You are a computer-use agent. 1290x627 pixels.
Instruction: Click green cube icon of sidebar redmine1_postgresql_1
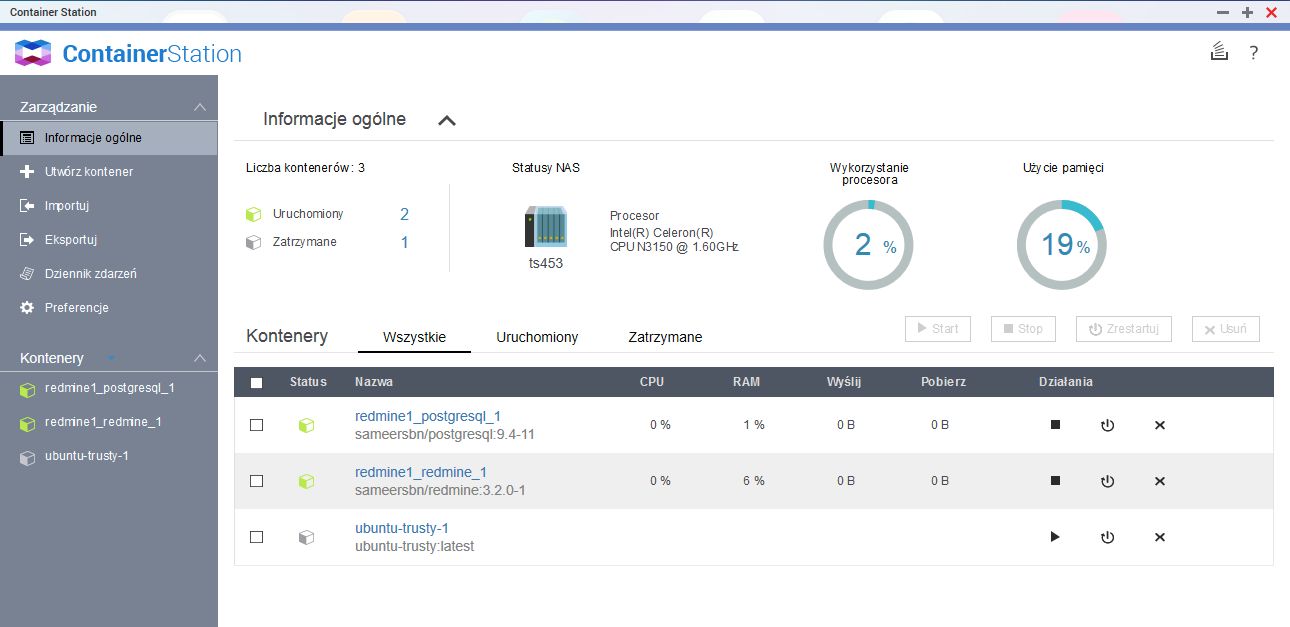click(27, 389)
